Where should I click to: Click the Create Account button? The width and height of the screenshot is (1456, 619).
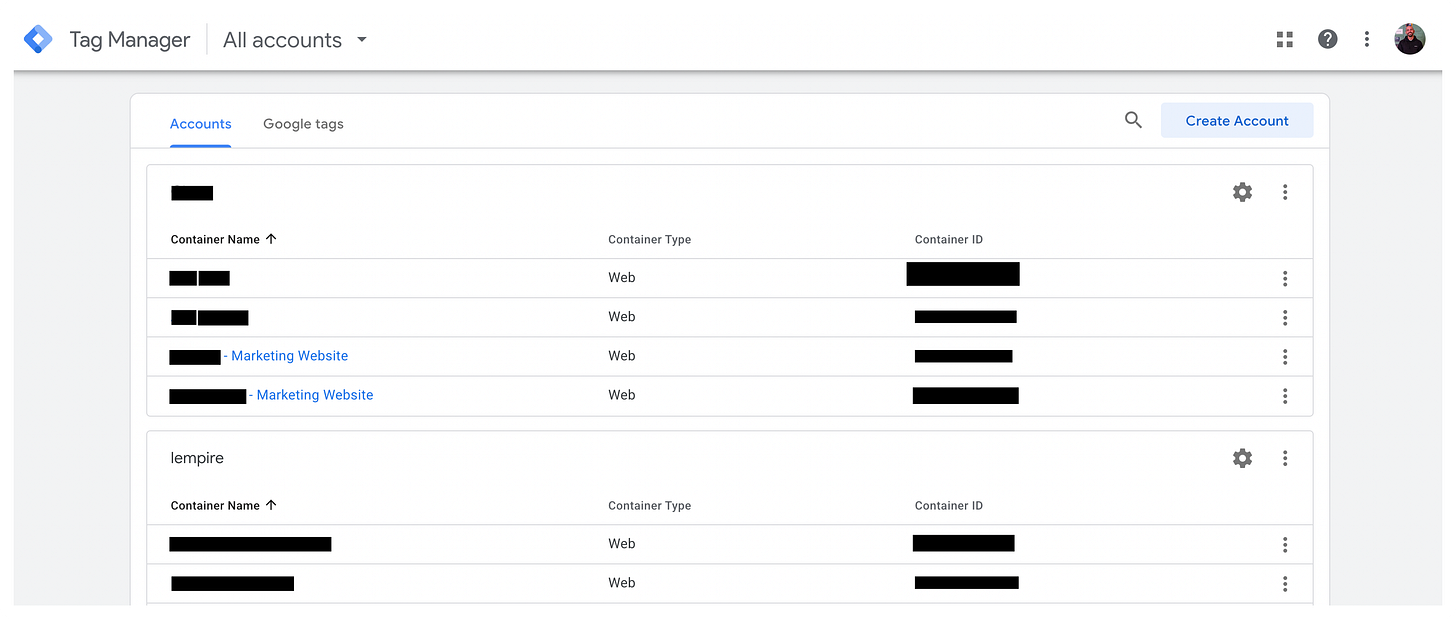[x=1237, y=120]
